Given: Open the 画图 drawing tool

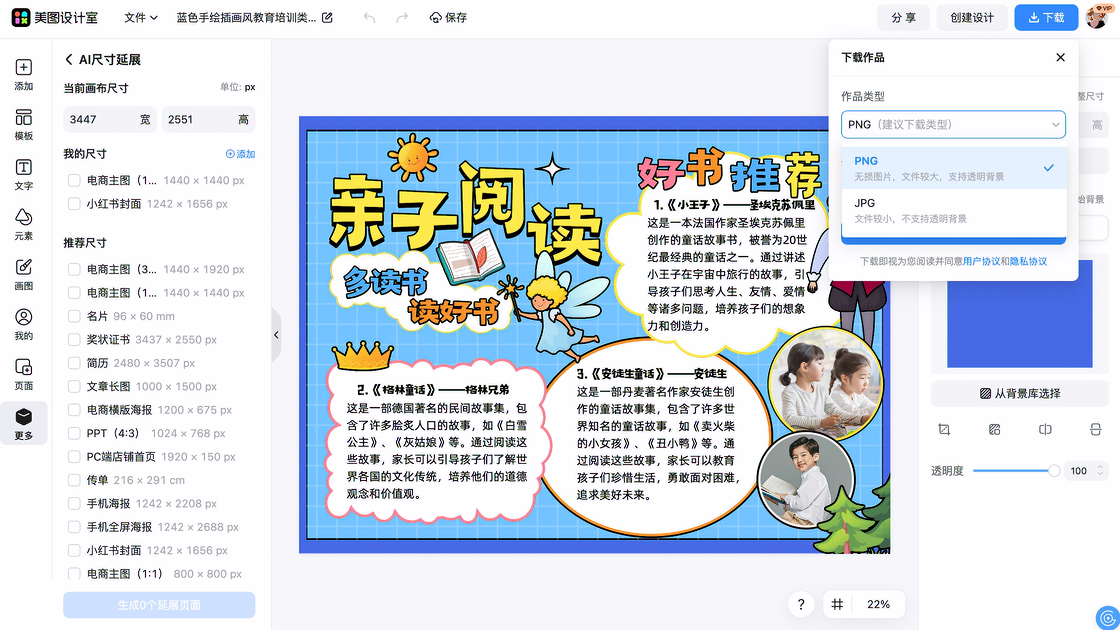Looking at the screenshot, I should coord(24,275).
